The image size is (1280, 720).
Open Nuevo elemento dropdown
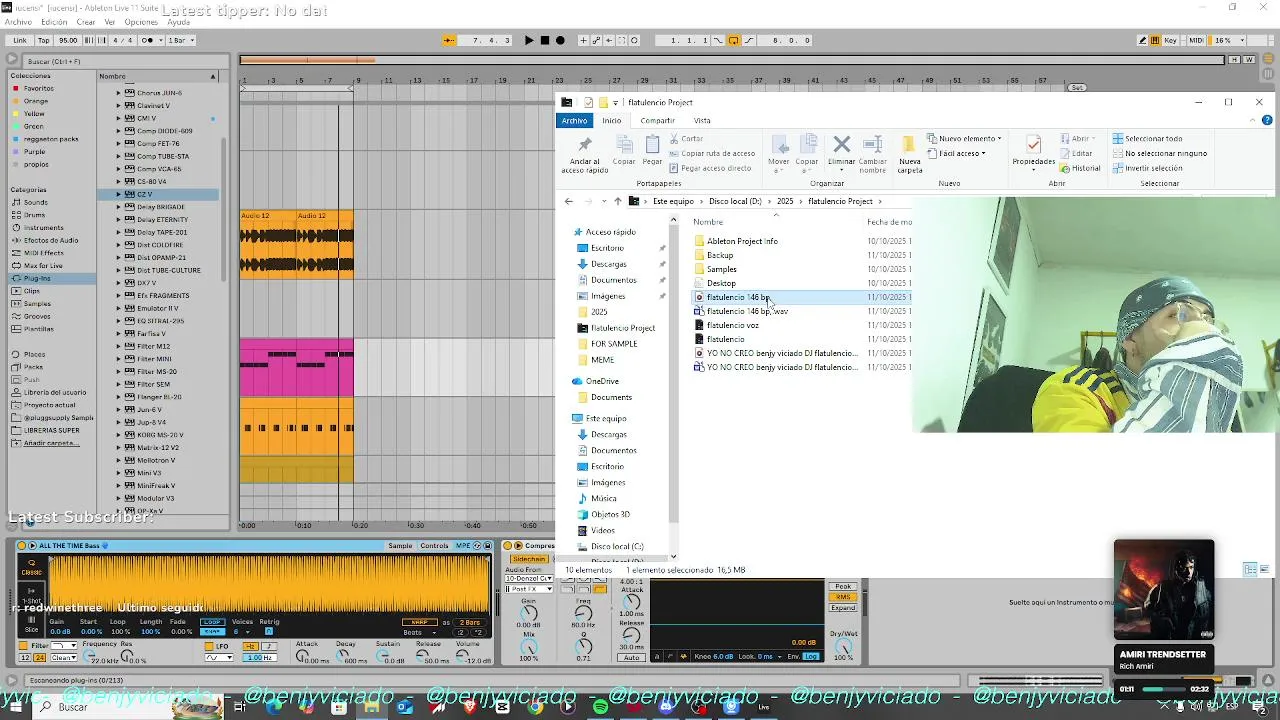pyautogui.click(x=965, y=139)
